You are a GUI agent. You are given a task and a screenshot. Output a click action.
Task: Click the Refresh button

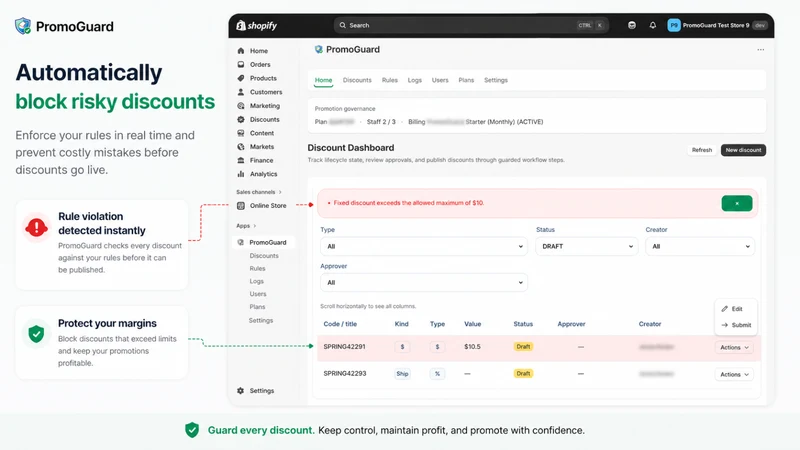click(x=702, y=150)
